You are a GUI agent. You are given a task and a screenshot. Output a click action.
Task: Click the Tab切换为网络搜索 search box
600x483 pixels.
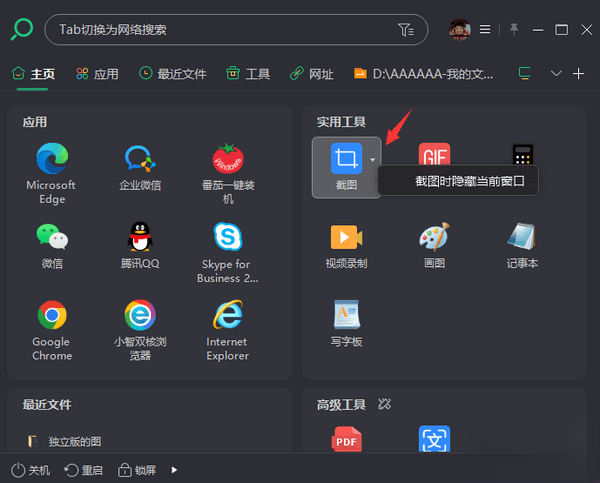[x=236, y=29]
